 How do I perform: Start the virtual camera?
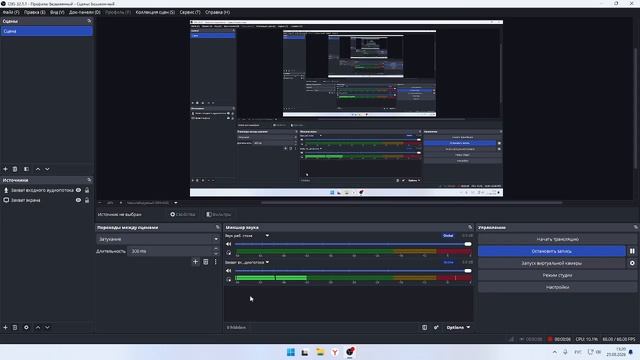click(551, 263)
